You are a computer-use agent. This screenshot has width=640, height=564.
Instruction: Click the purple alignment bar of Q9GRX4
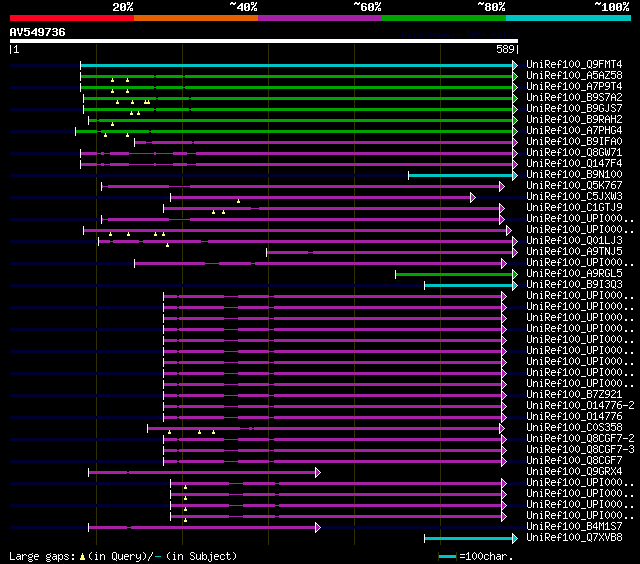coord(202,473)
